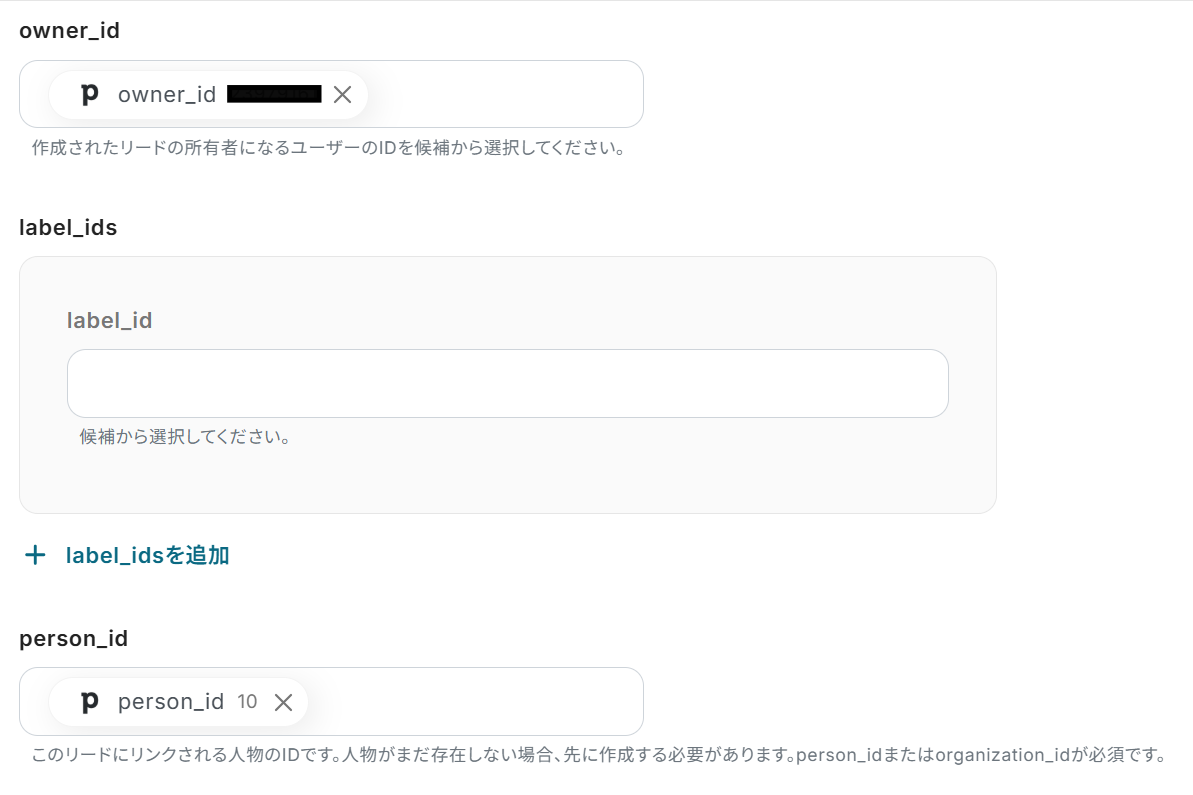Open the empty label_id input field
1193x795 pixels.
[x=507, y=383]
